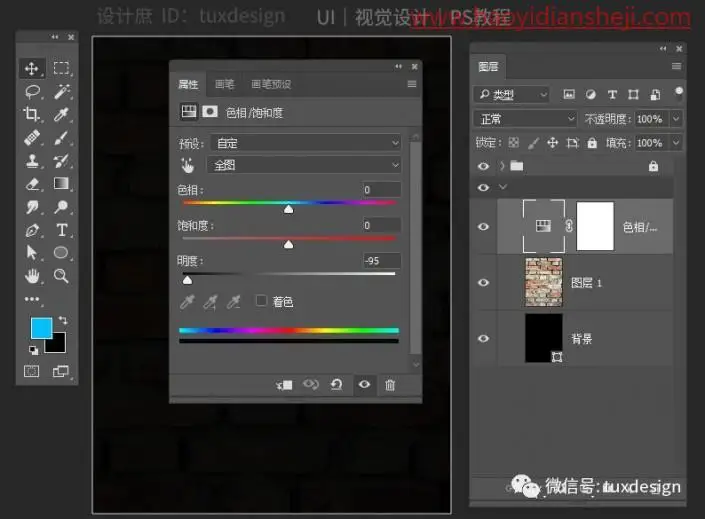Click the hue slider handle

289,209
